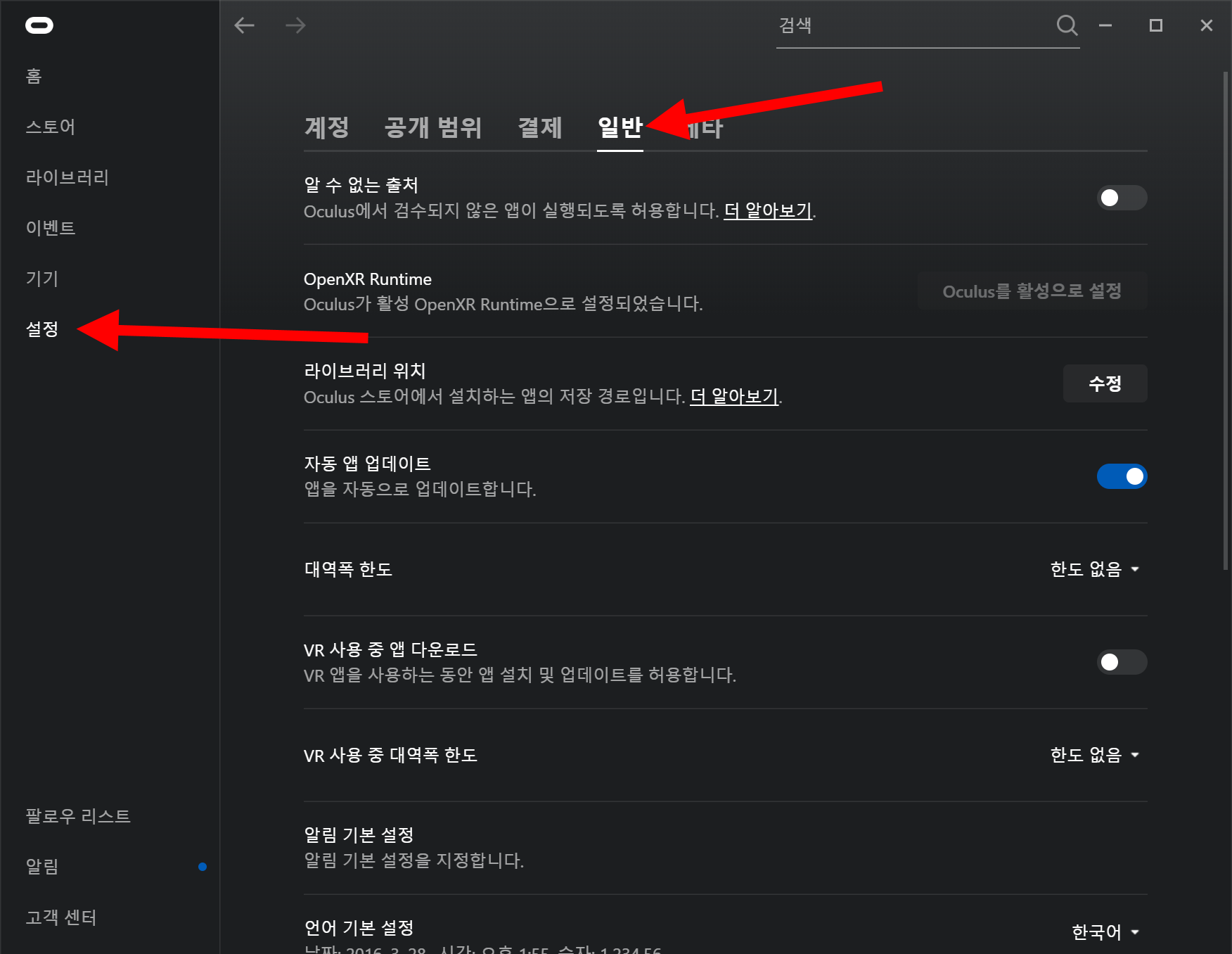The image size is (1232, 954).
Task: Click the search magnifier icon
Action: pyautogui.click(x=1067, y=25)
